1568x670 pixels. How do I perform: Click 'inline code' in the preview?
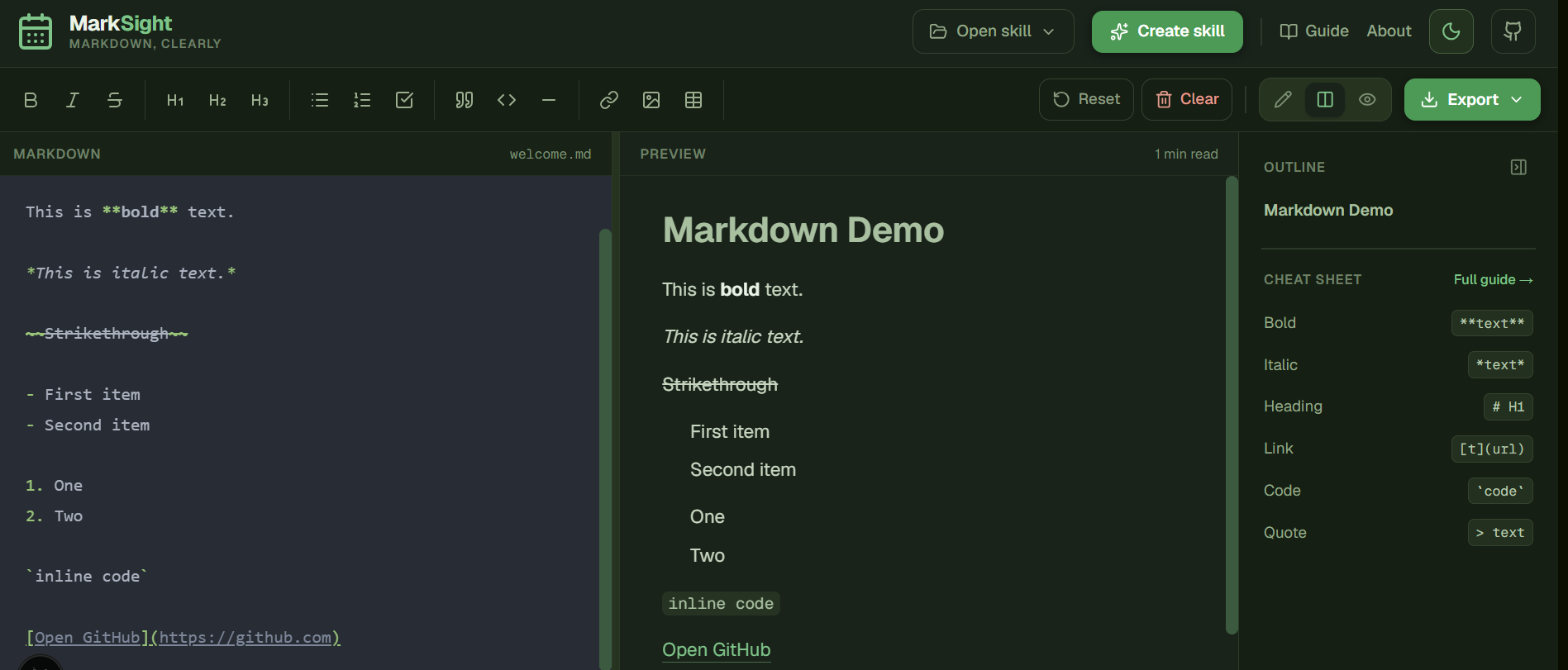(721, 603)
